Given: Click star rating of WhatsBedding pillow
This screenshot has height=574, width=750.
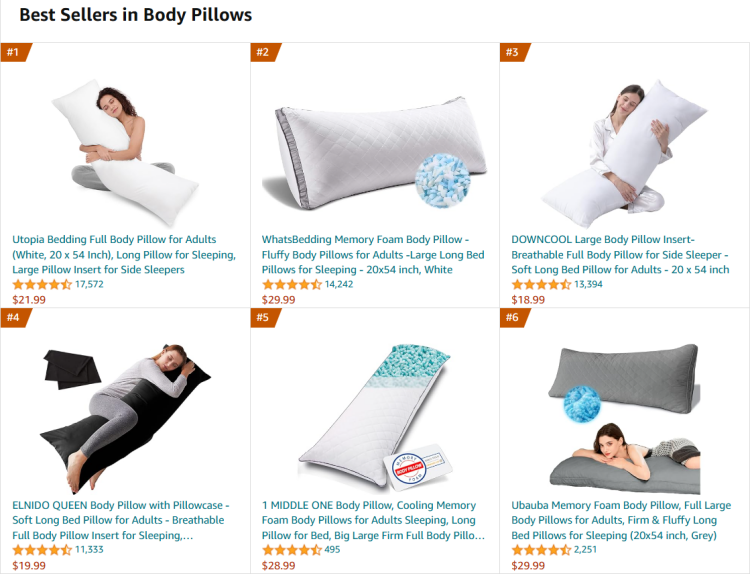Looking at the screenshot, I should (x=292, y=285).
